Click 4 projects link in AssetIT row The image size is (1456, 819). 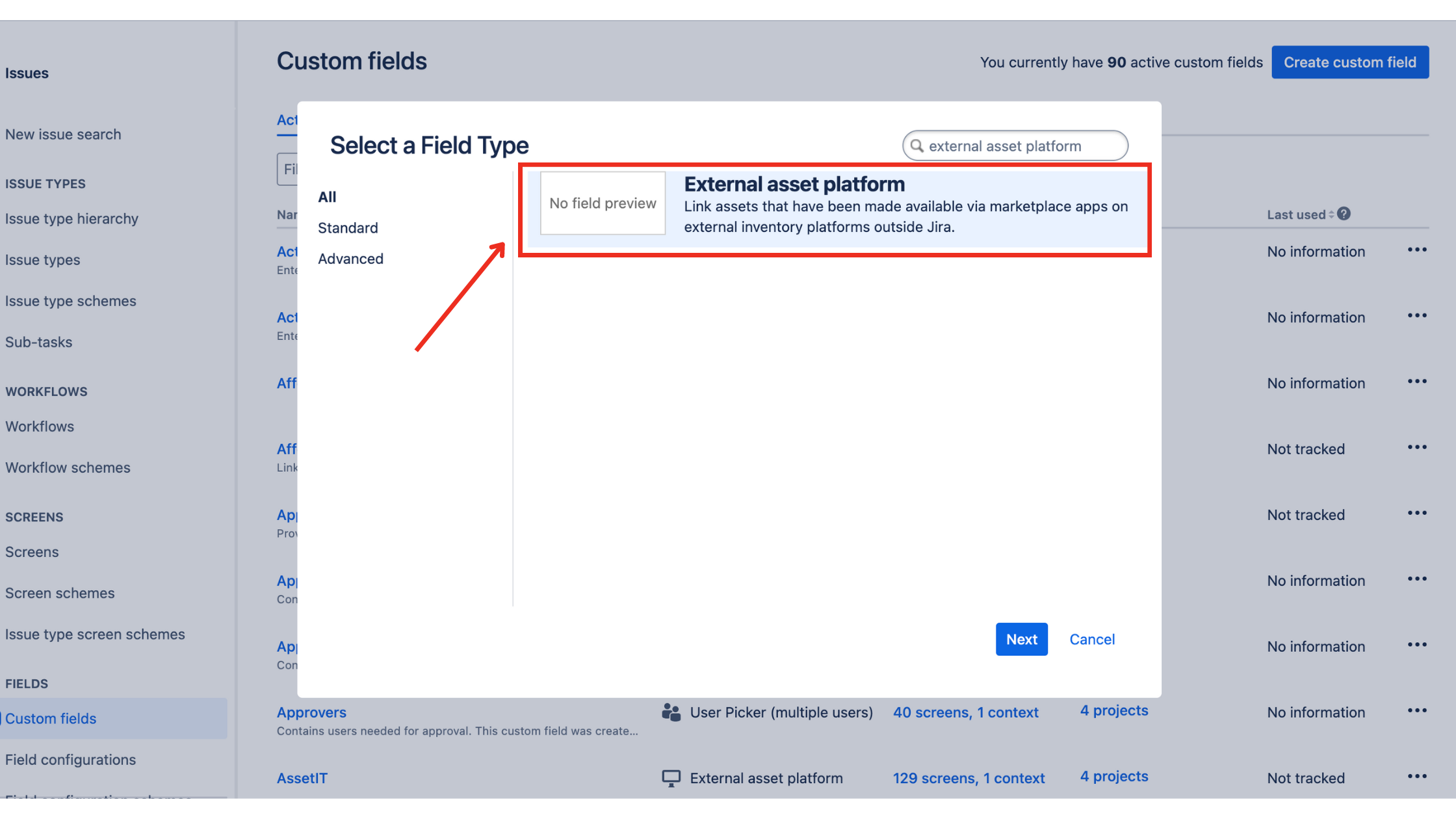(x=1113, y=776)
